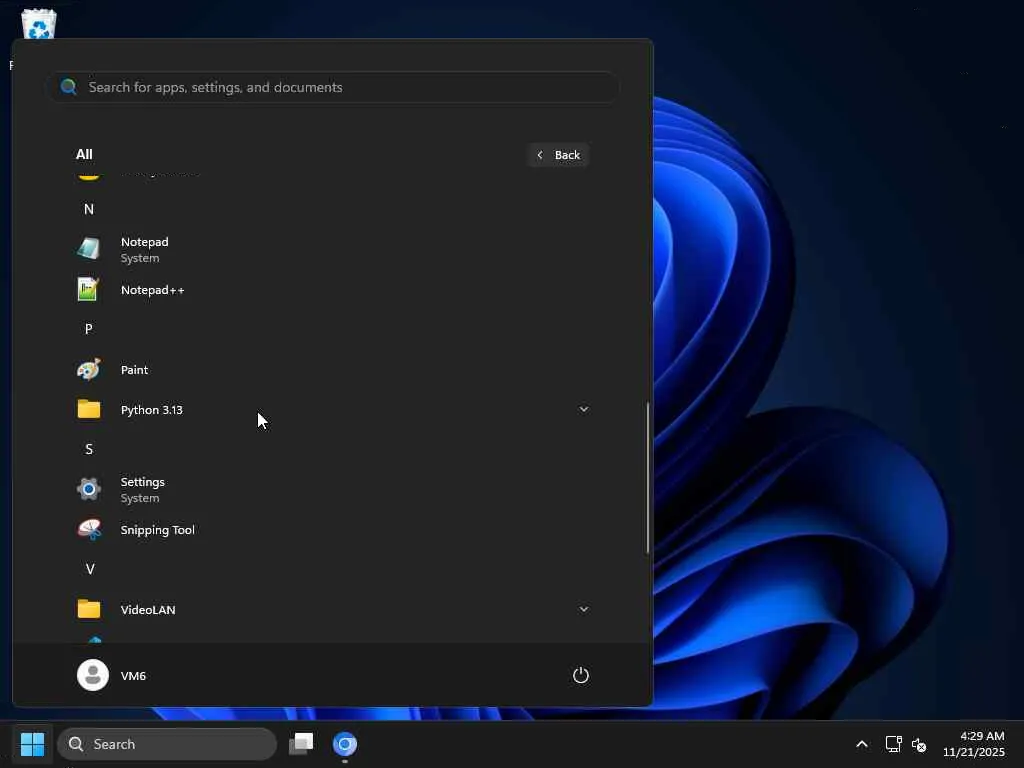
Task: Click the Windows Start button
Action: tap(32, 744)
